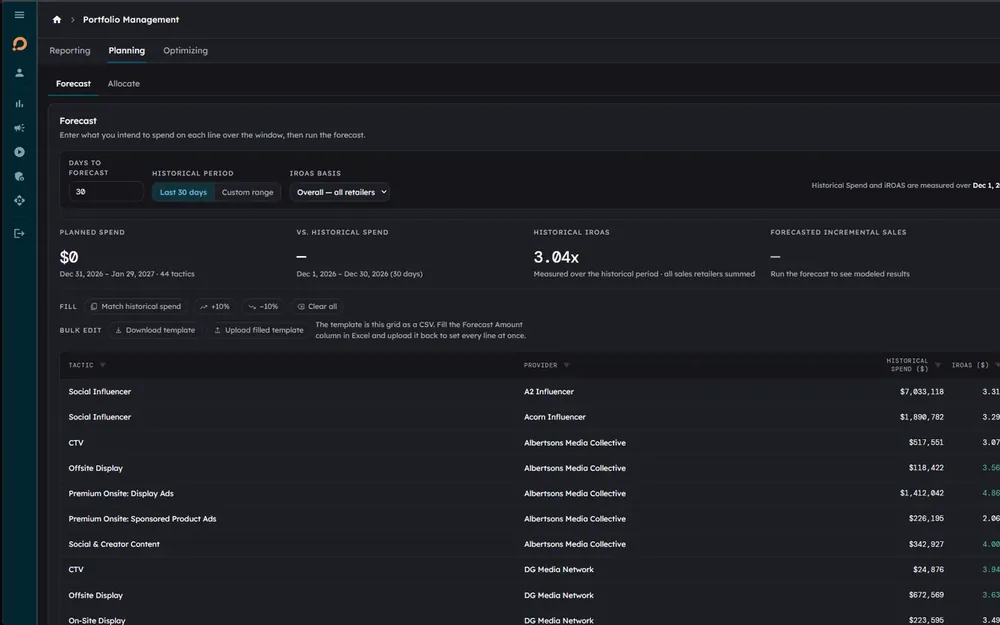Click the +10% fill button
This screenshot has height=625, width=1000.
tap(215, 307)
